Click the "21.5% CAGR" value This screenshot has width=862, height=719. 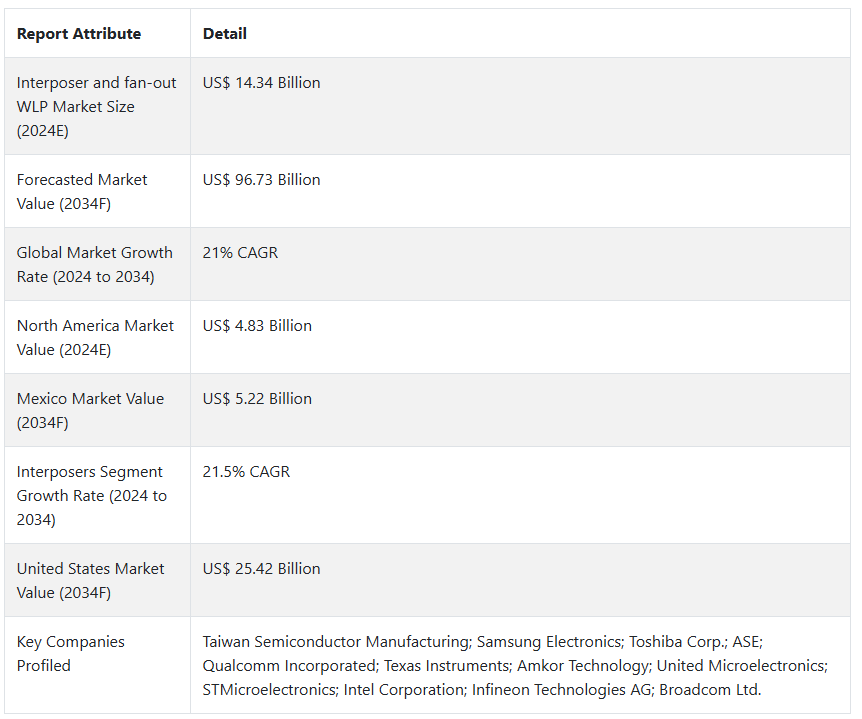point(246,472)
